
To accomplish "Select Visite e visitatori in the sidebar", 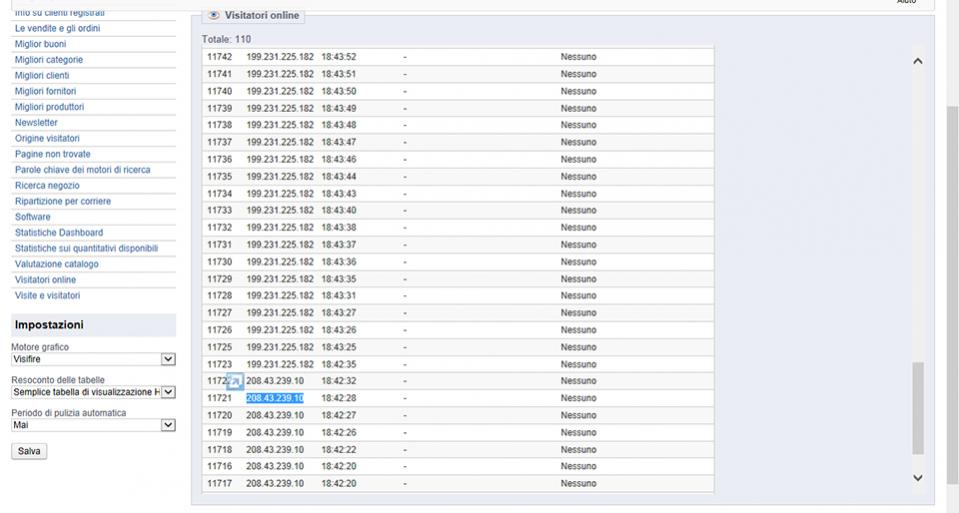I will click(x=47, y=296).
